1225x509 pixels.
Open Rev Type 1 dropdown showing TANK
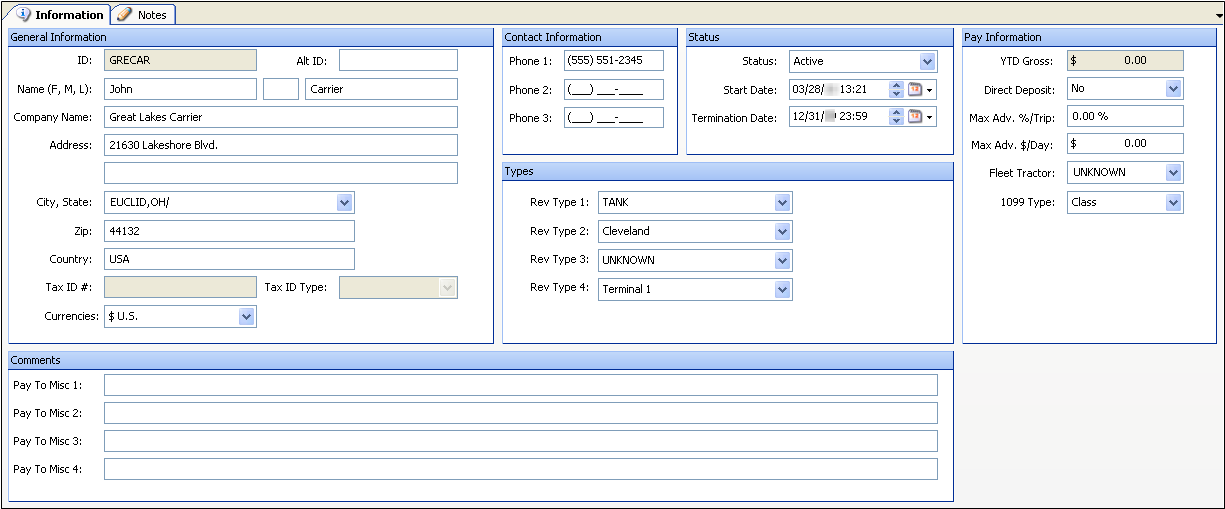click(782, 203)
